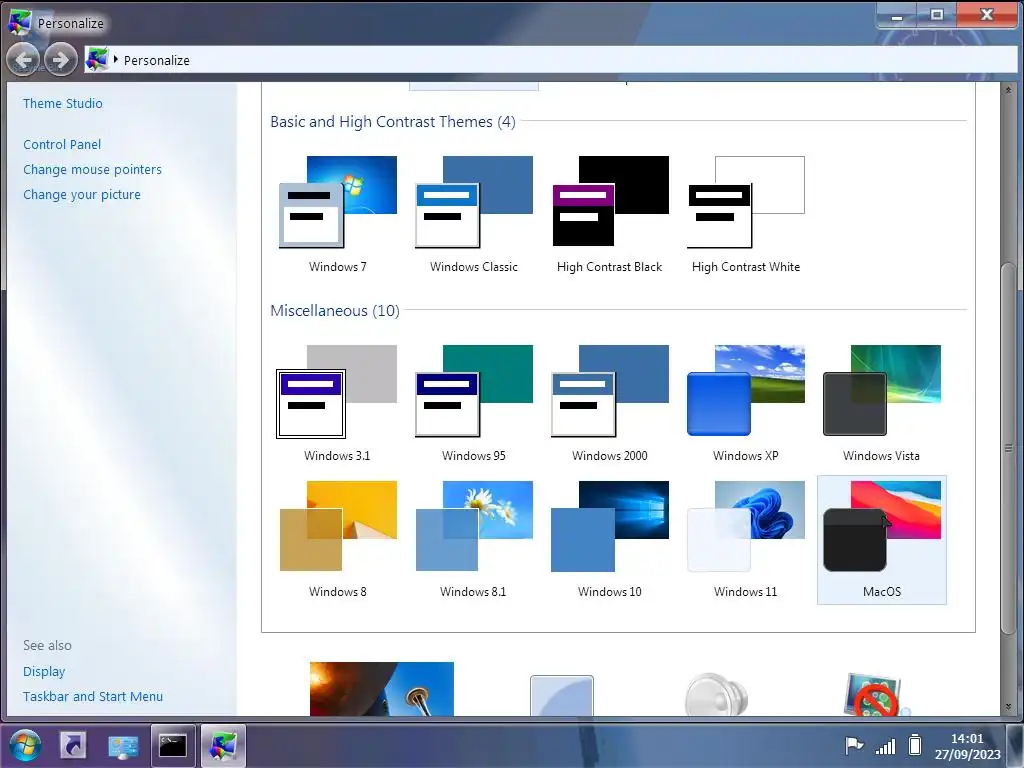Open the control panel taskbar icon
Screen dimensions: 1024x768
(x=123, y=746)
